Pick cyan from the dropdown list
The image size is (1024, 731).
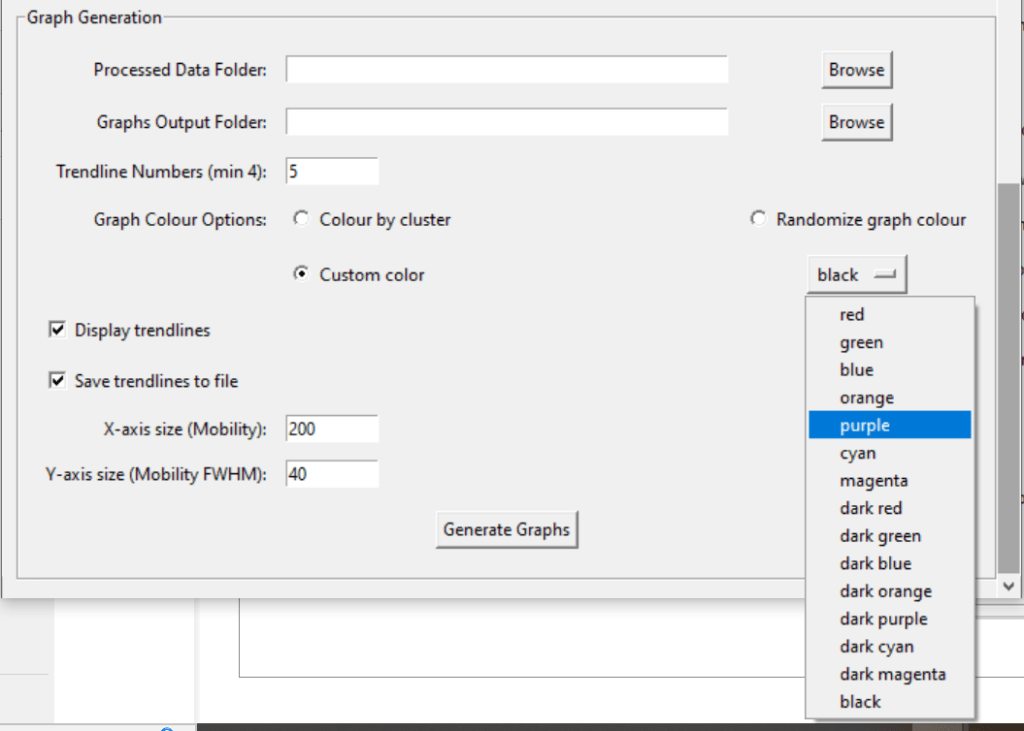858,453
